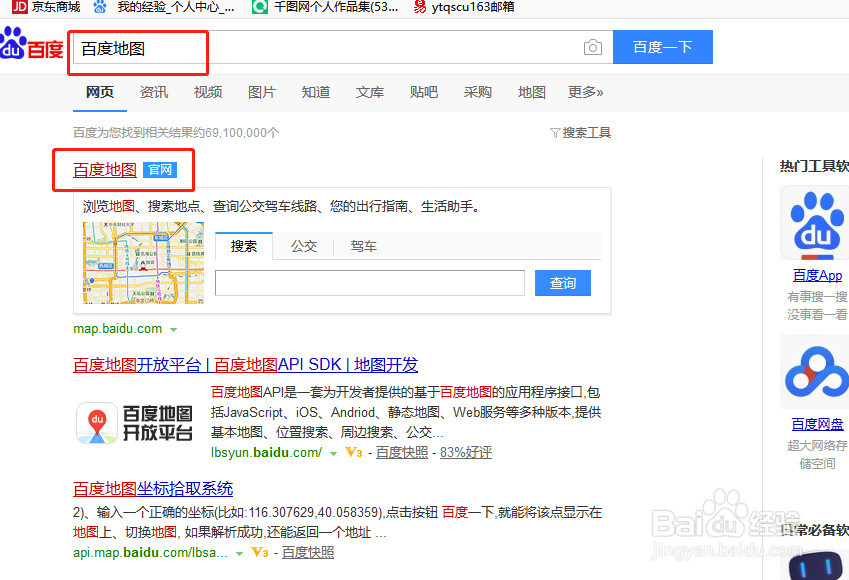
Task: Open 搜索工具 filter
Action: click(x=580, y=133)
